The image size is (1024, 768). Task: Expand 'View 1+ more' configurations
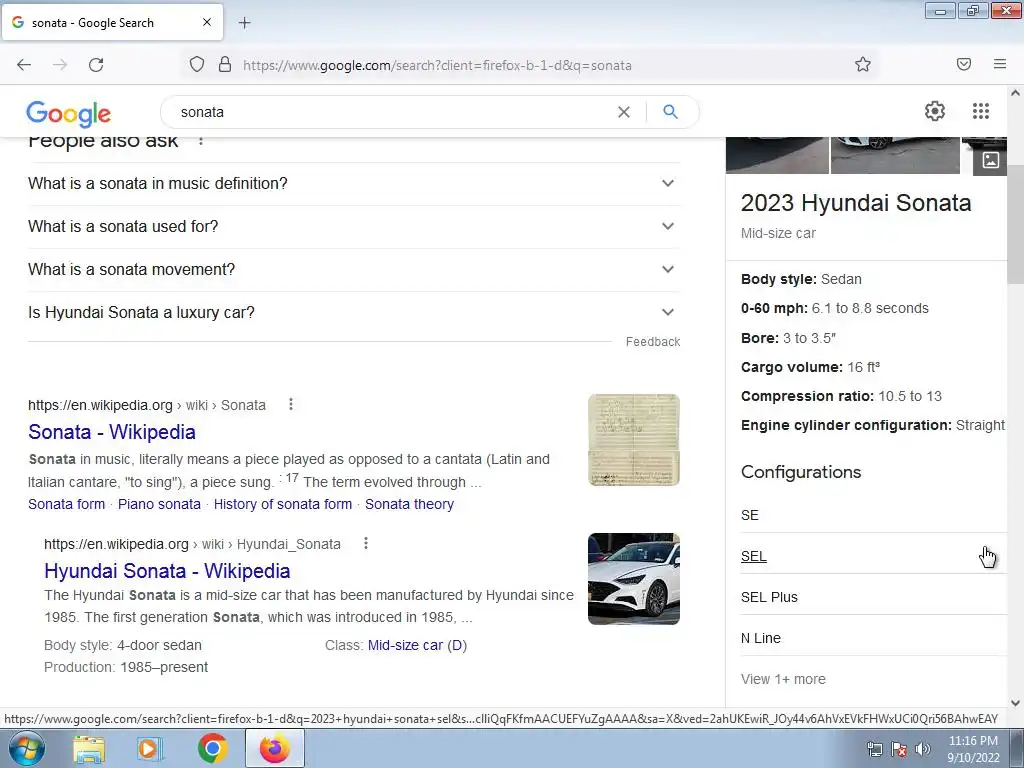[783, 679]
